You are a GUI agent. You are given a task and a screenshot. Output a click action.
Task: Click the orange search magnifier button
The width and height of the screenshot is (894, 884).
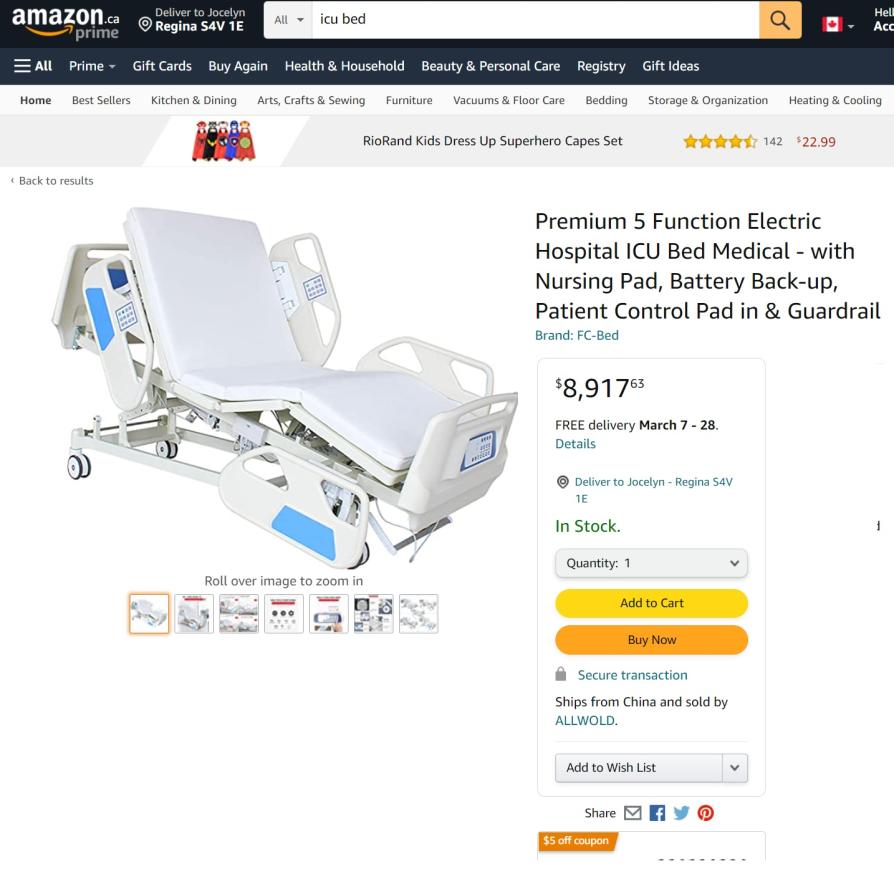click(779, 20)
